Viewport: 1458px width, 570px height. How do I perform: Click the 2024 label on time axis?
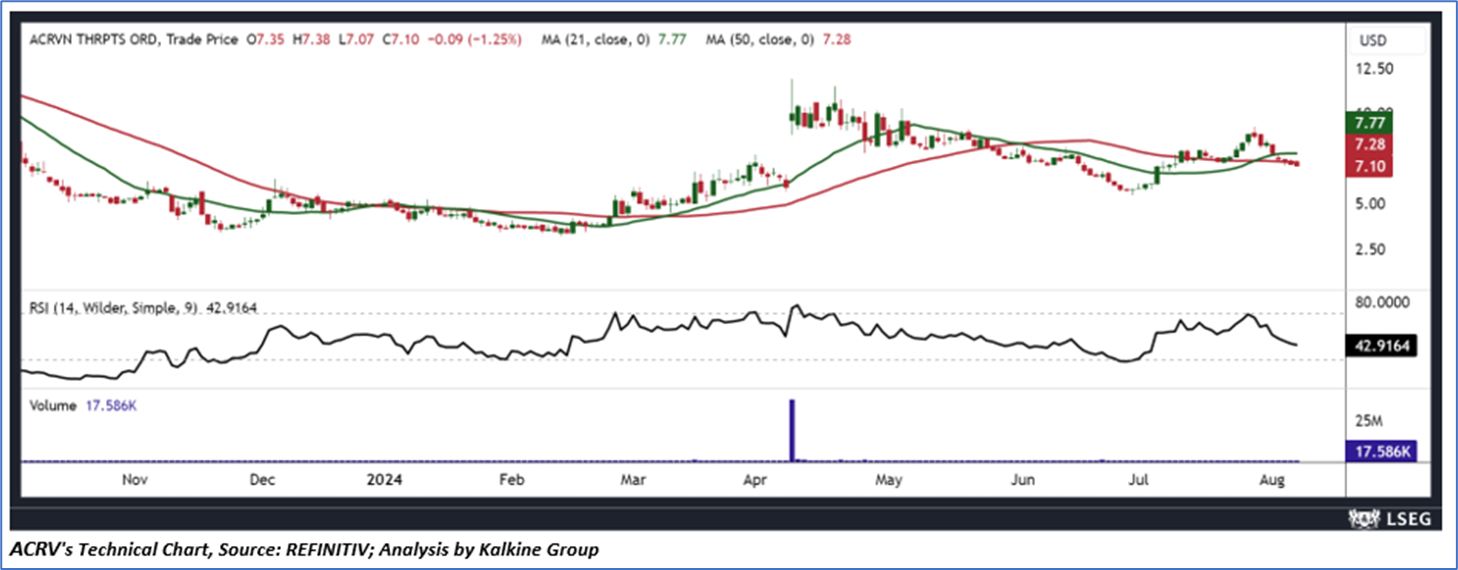pos(385,480)
